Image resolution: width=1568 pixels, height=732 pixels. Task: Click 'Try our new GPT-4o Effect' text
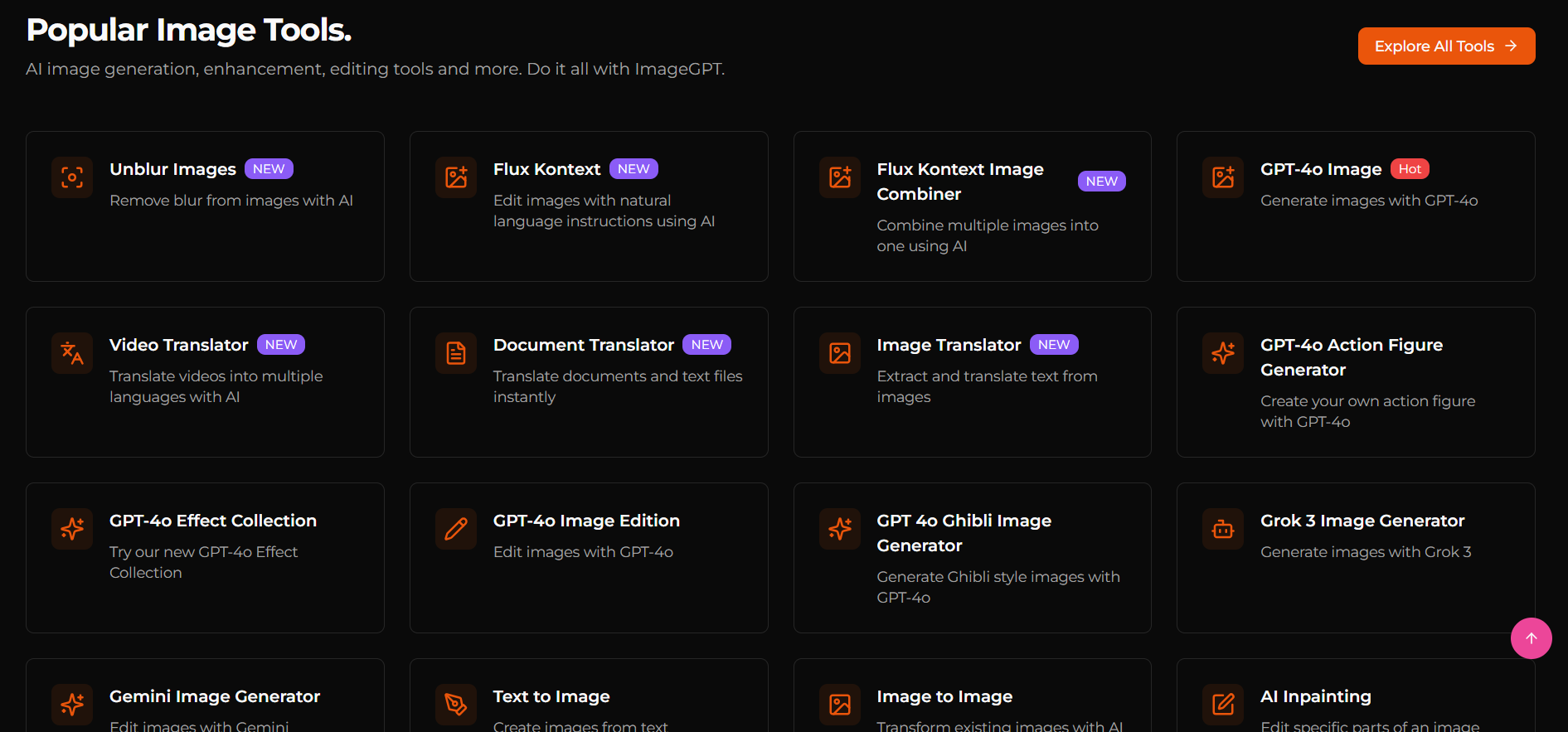click(x=203, y=562)
